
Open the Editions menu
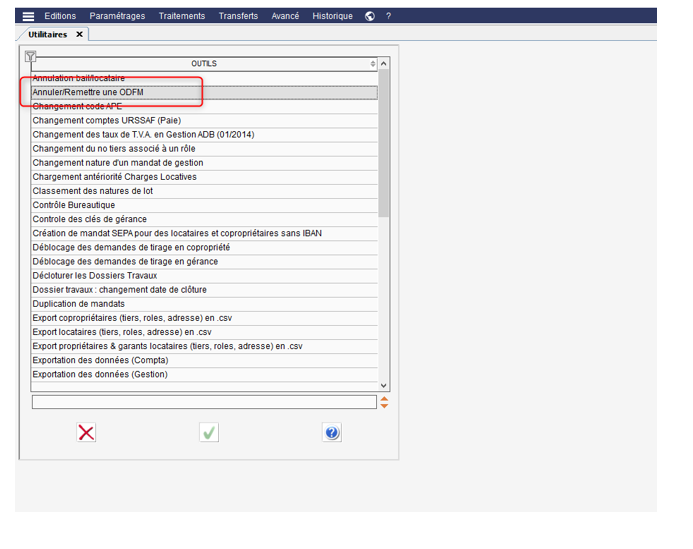click(x=60, y=16)
